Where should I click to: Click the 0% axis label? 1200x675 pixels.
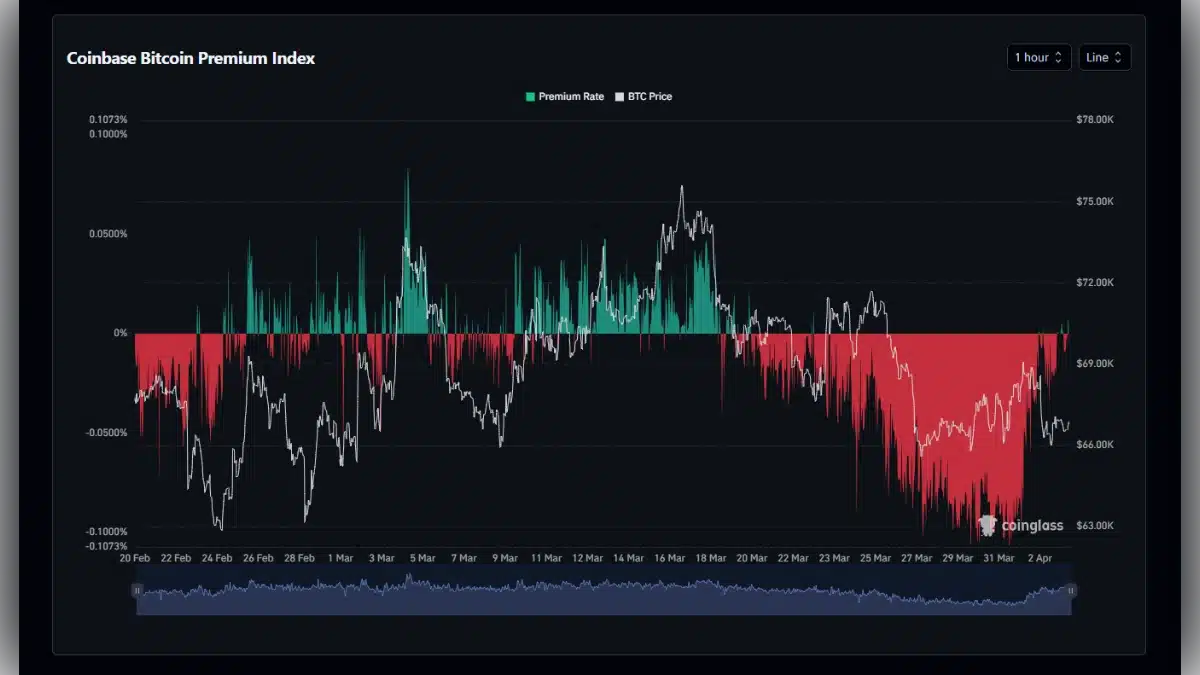[118, 333]
